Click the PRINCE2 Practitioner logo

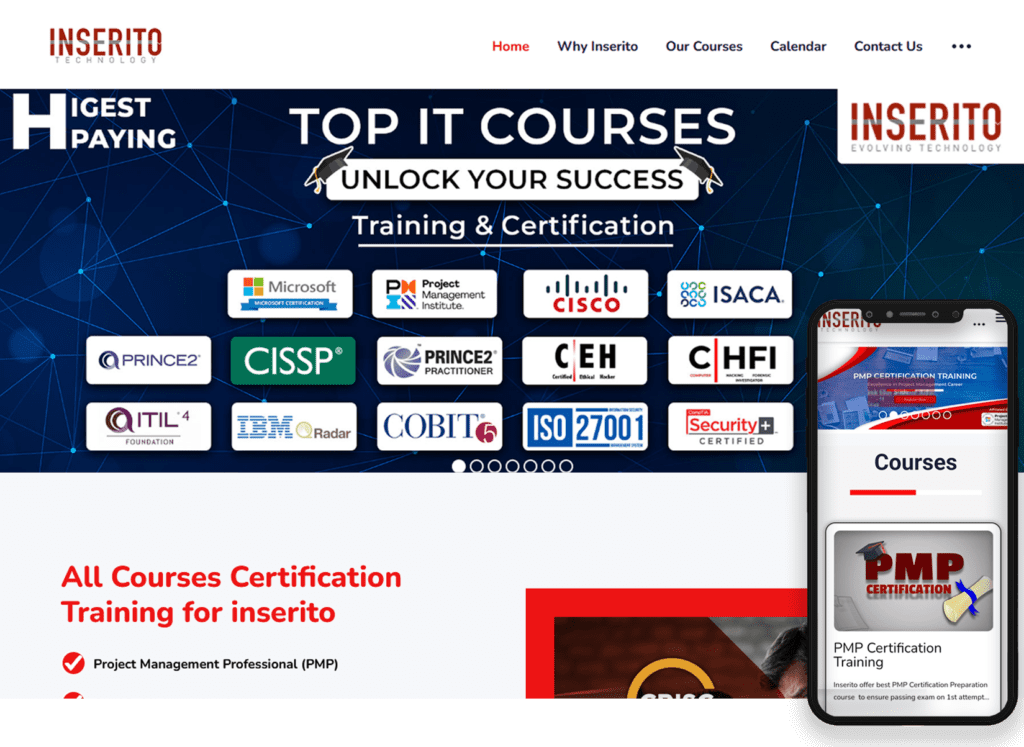click(440, 360)
